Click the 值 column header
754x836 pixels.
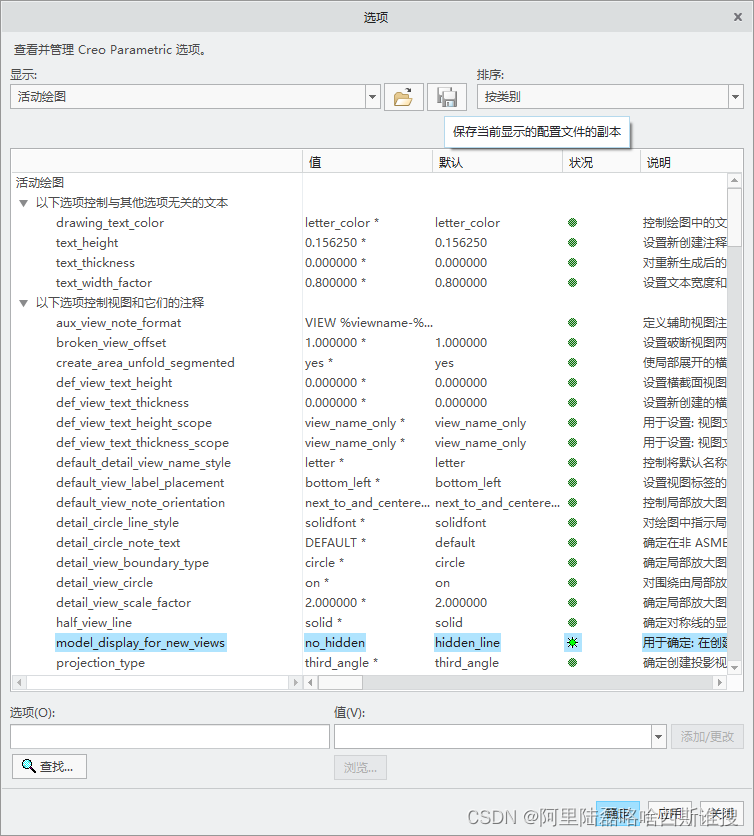pos(366,162)
